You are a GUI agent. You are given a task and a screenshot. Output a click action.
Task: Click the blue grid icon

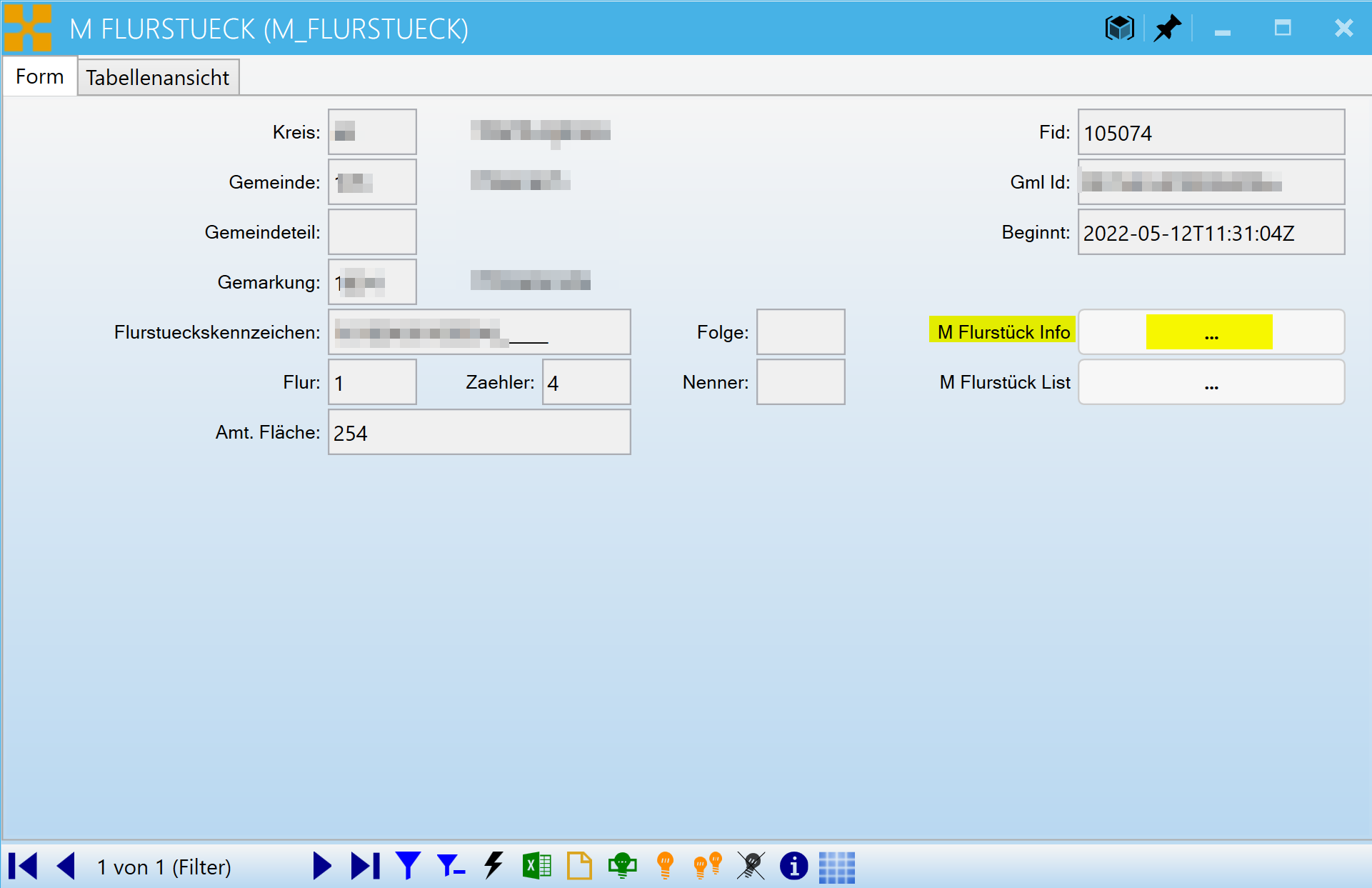836,866
